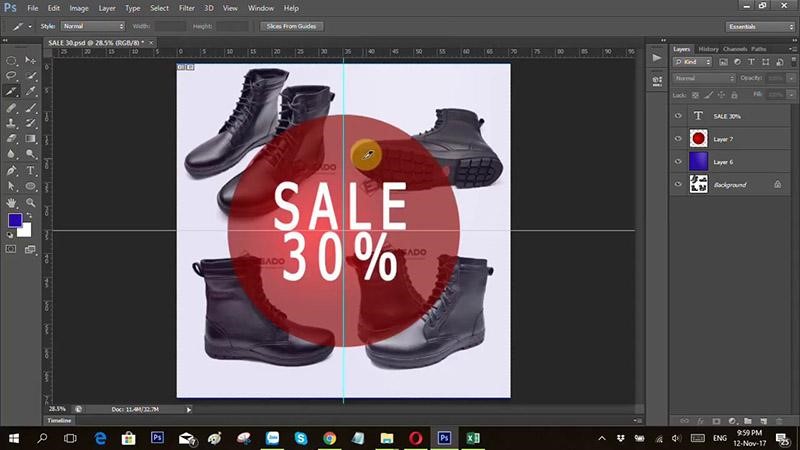800x450 pixels.
Task: Select the Zoom tool in toolbox
Action: tap(31, 203)
